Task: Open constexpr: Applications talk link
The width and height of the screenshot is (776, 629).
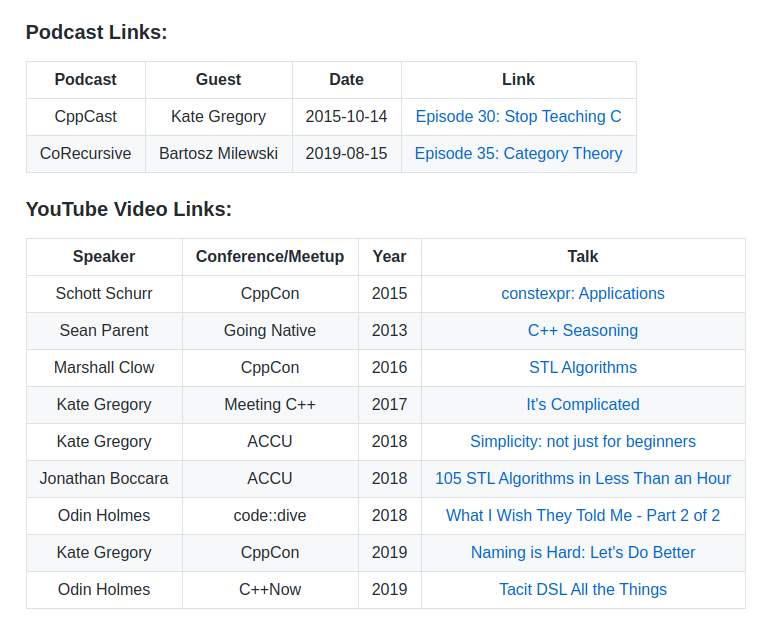Action: [582, 294]
